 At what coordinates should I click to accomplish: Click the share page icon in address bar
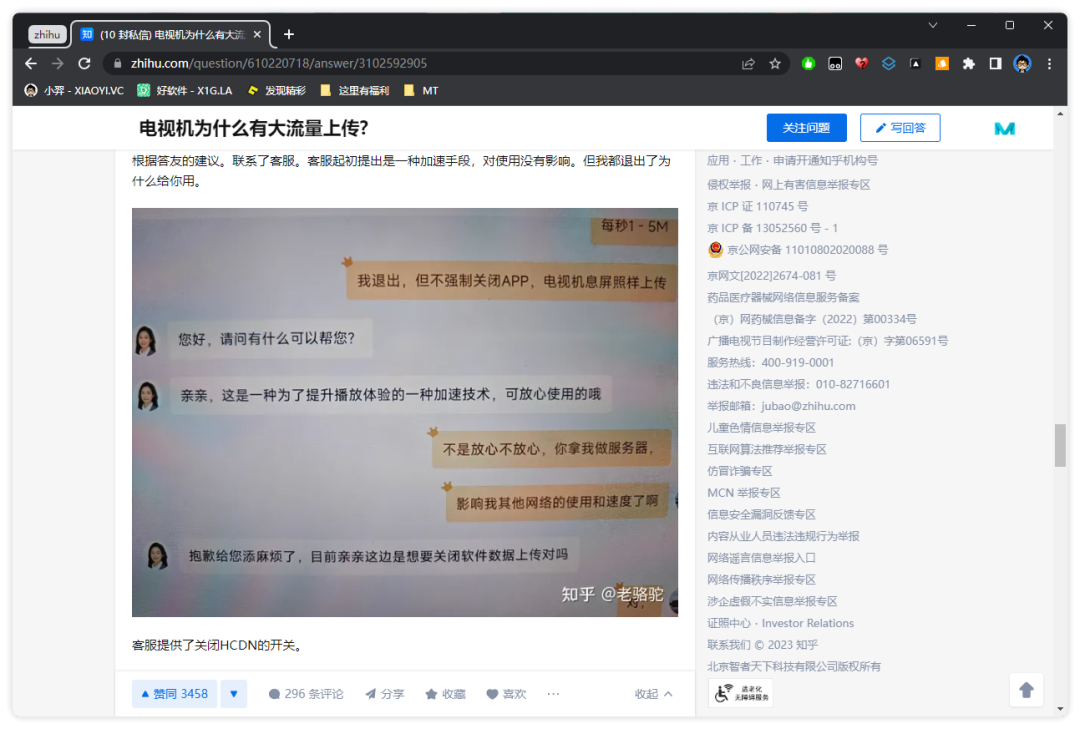coord(748,63)
